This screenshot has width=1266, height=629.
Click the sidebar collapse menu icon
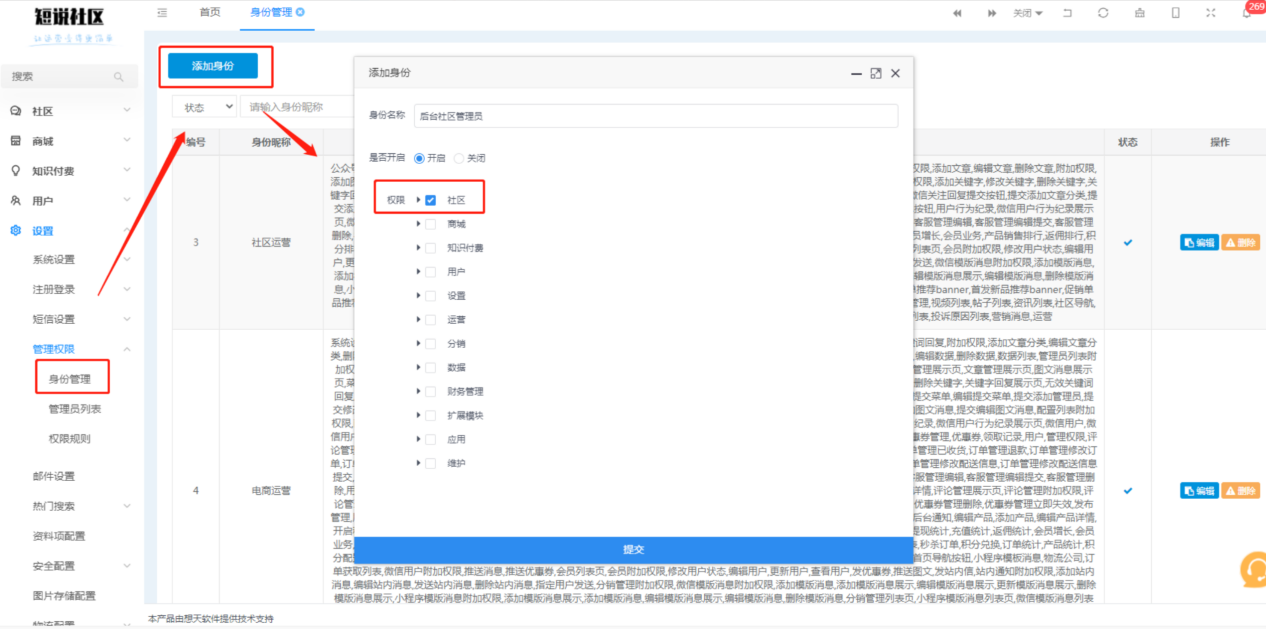click(162, 13)
